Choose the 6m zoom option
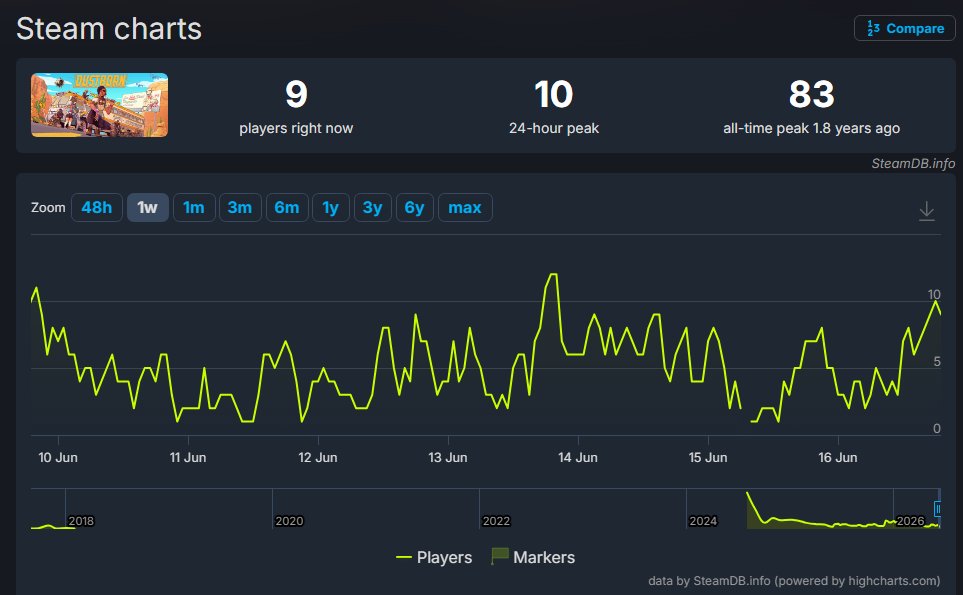 pos(287,208)
